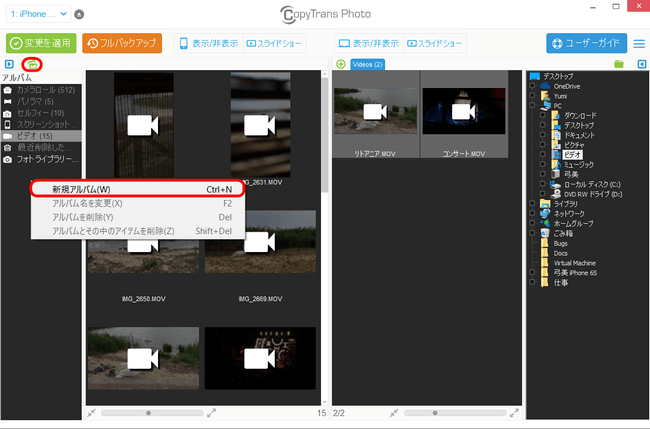This screenshot has height=429, width=650.
Task: Click the green add-folder plus icon on the PC side
Action: tap(341, 64)
